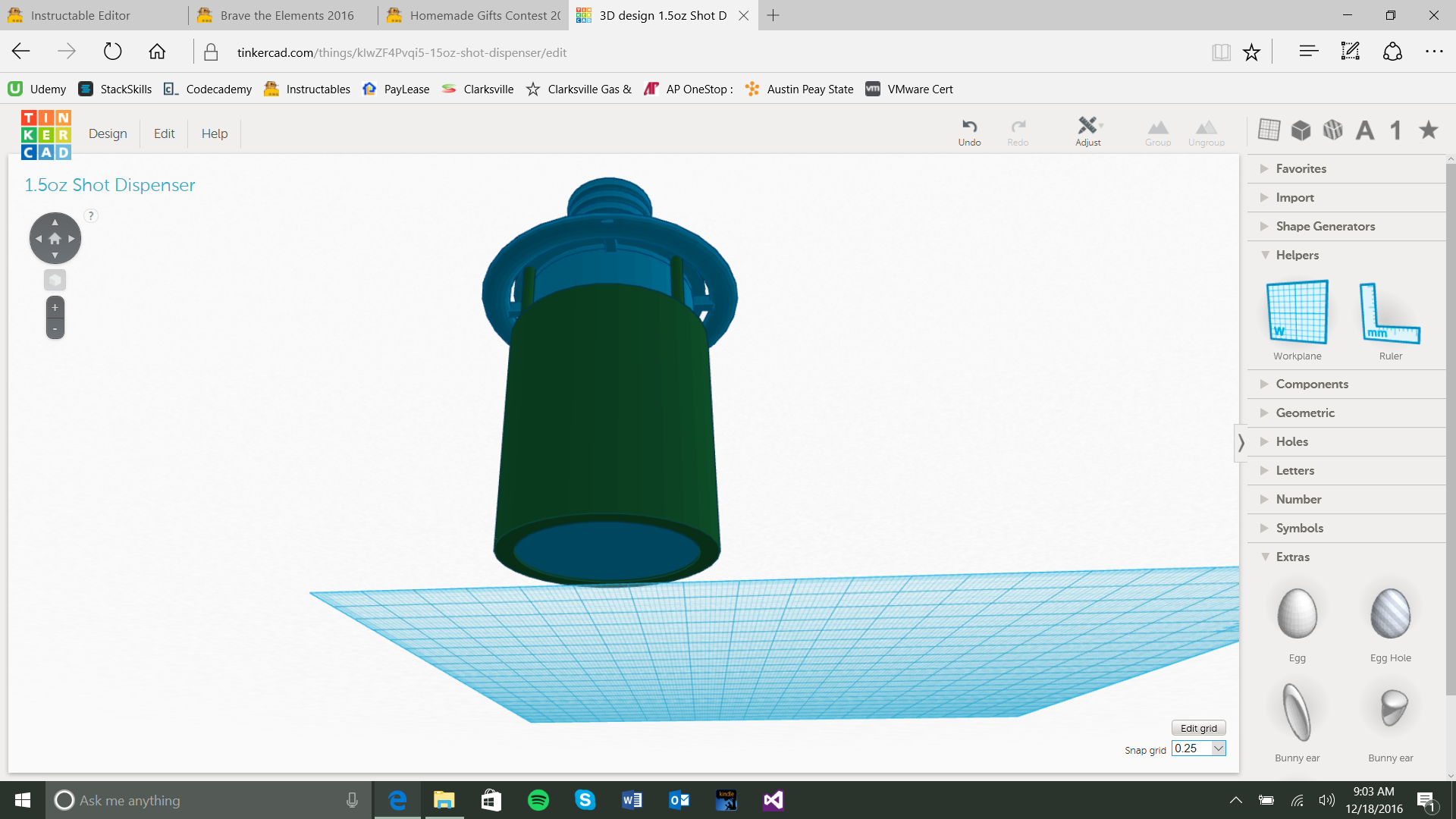Click the 1.5oz Shot Dispenser title
The height and width of the screenshot is (819, 1456).
point(110,185)
